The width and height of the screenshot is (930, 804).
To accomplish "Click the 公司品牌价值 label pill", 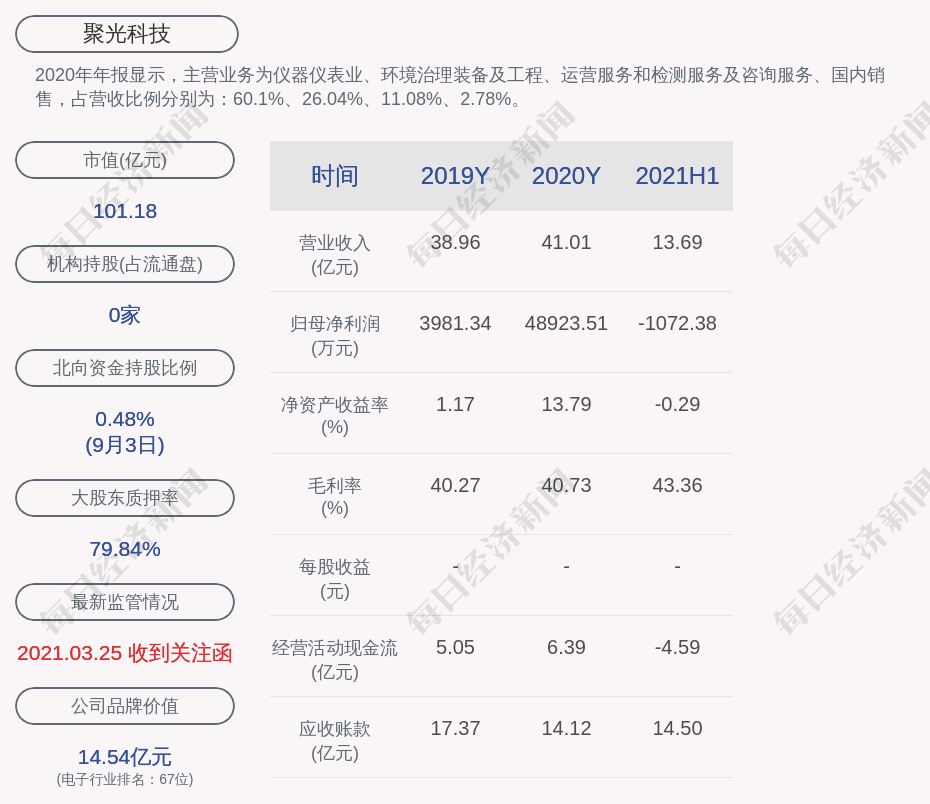I will (125, 706).
